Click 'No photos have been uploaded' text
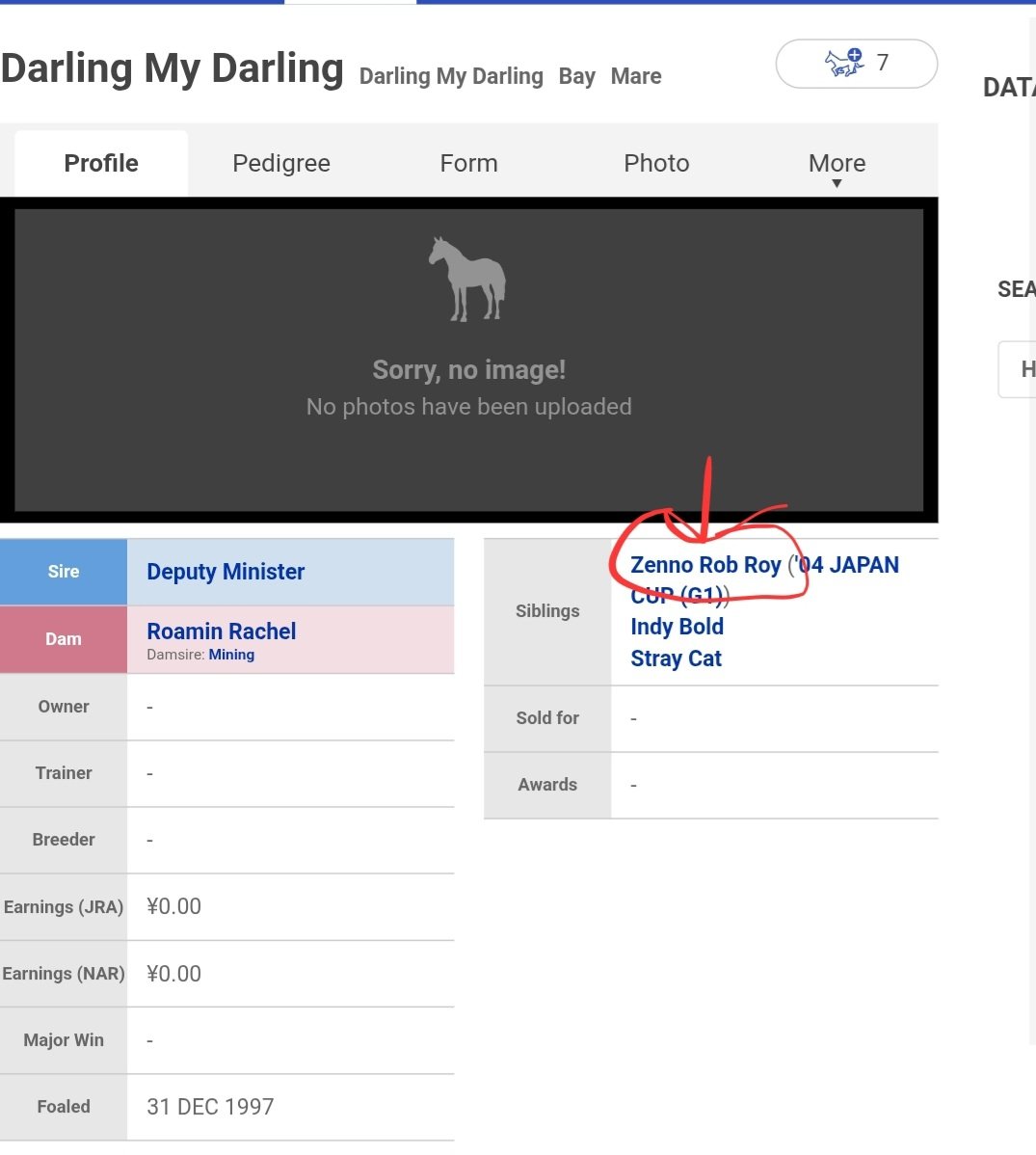1036x1155 pixels. (468, 407)
